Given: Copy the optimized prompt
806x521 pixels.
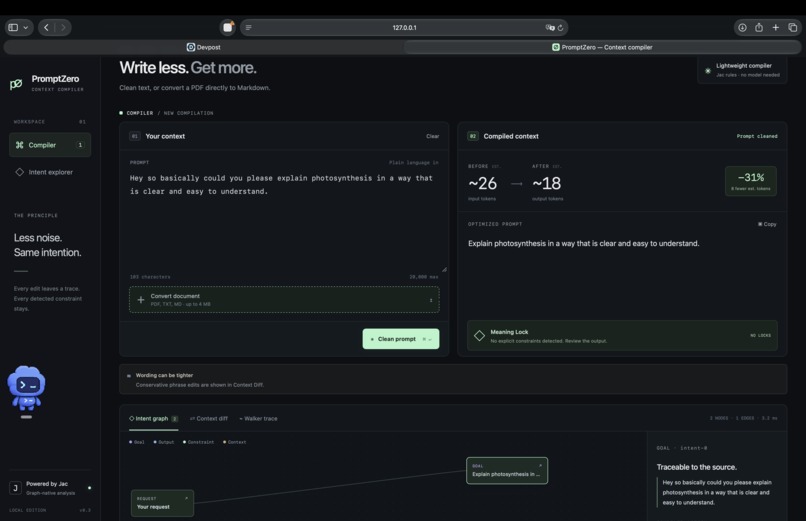Looking at the screenshot, I should pyautogui.click(x=767, y=224).
